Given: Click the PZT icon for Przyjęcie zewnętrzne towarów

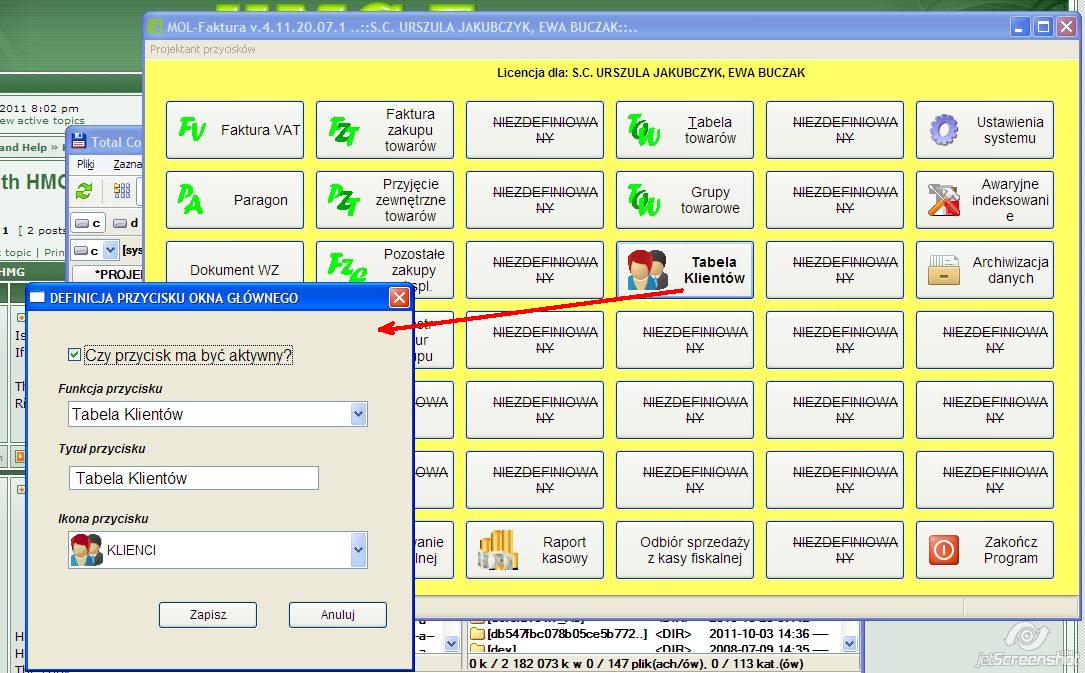Looking at the screenshot, I should [x=343, y=200].
